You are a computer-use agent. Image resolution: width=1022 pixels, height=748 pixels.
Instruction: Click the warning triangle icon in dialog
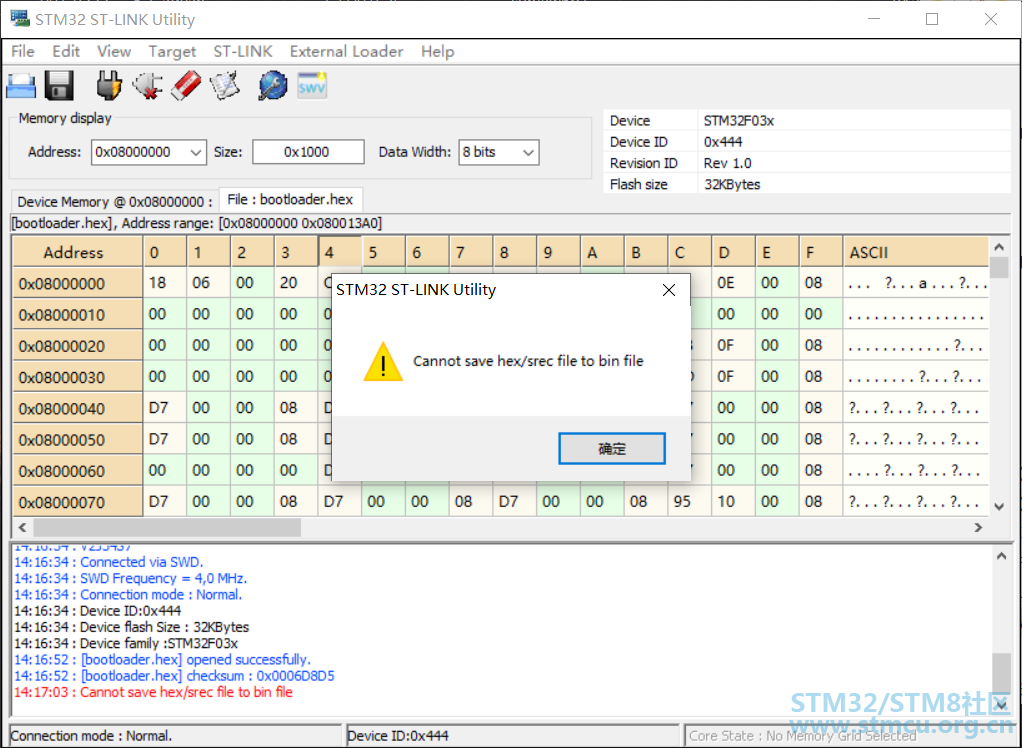(x=383, y=362)
